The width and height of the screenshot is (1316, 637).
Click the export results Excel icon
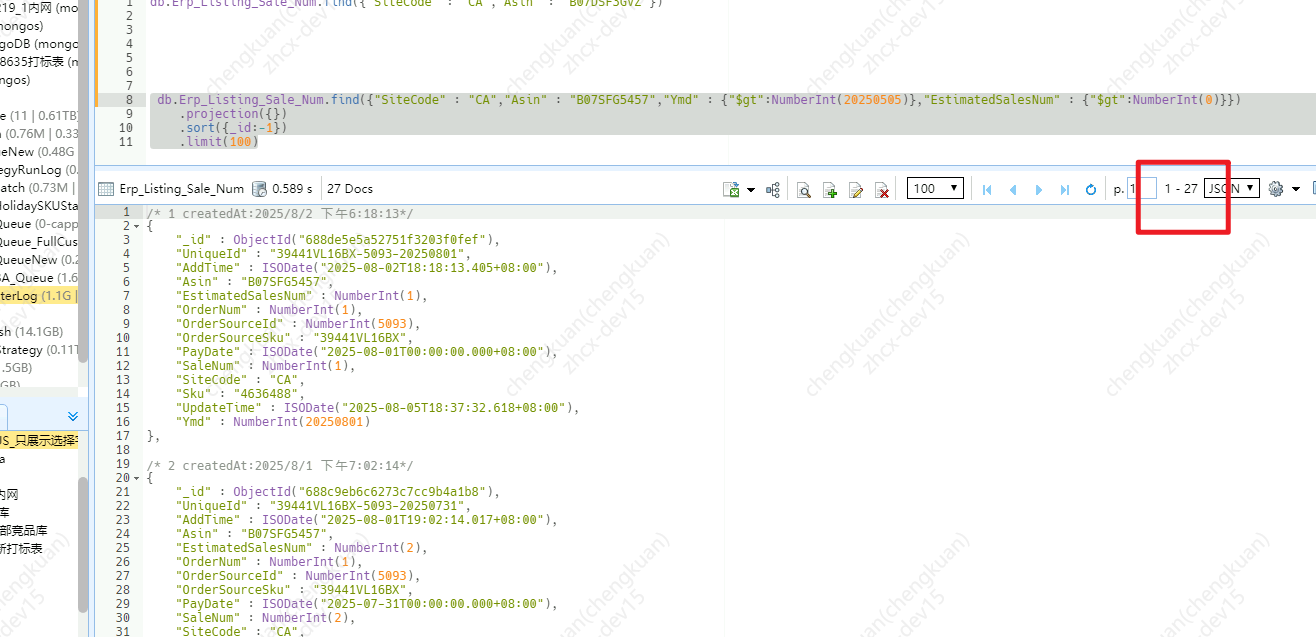pyautogui.click(x=732, y=189)
